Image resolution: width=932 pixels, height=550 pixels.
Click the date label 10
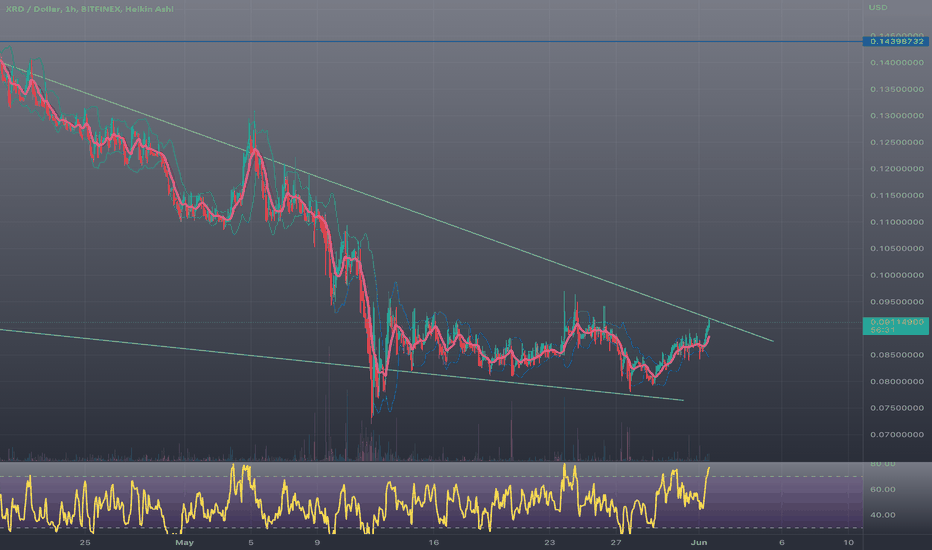[x=849, y=542]
